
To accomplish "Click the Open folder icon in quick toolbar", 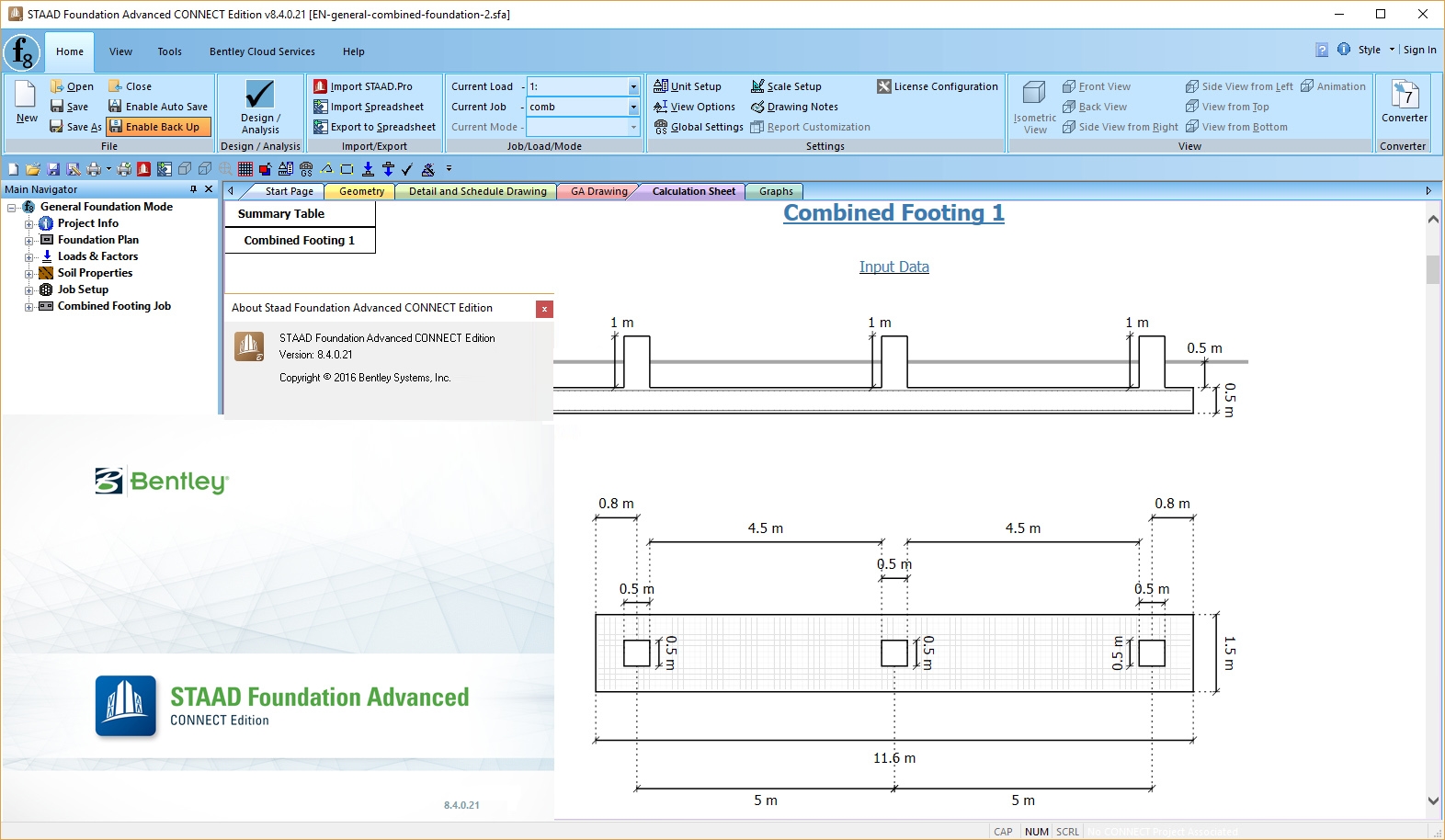I will point(33,169).
